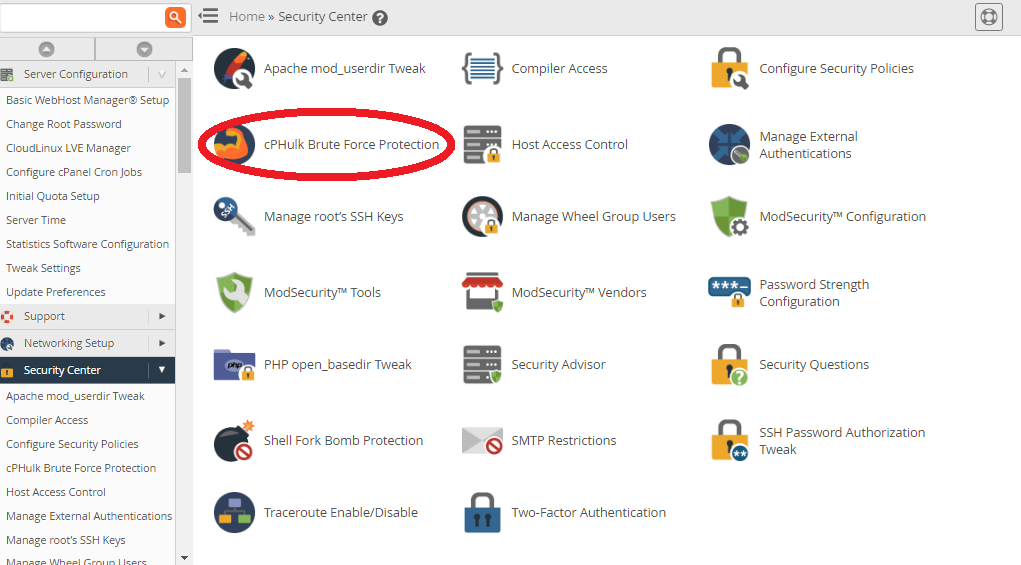Open Two-Factor Authentication blue padlock icon
1021x565 pixels.
coord(483,512)
